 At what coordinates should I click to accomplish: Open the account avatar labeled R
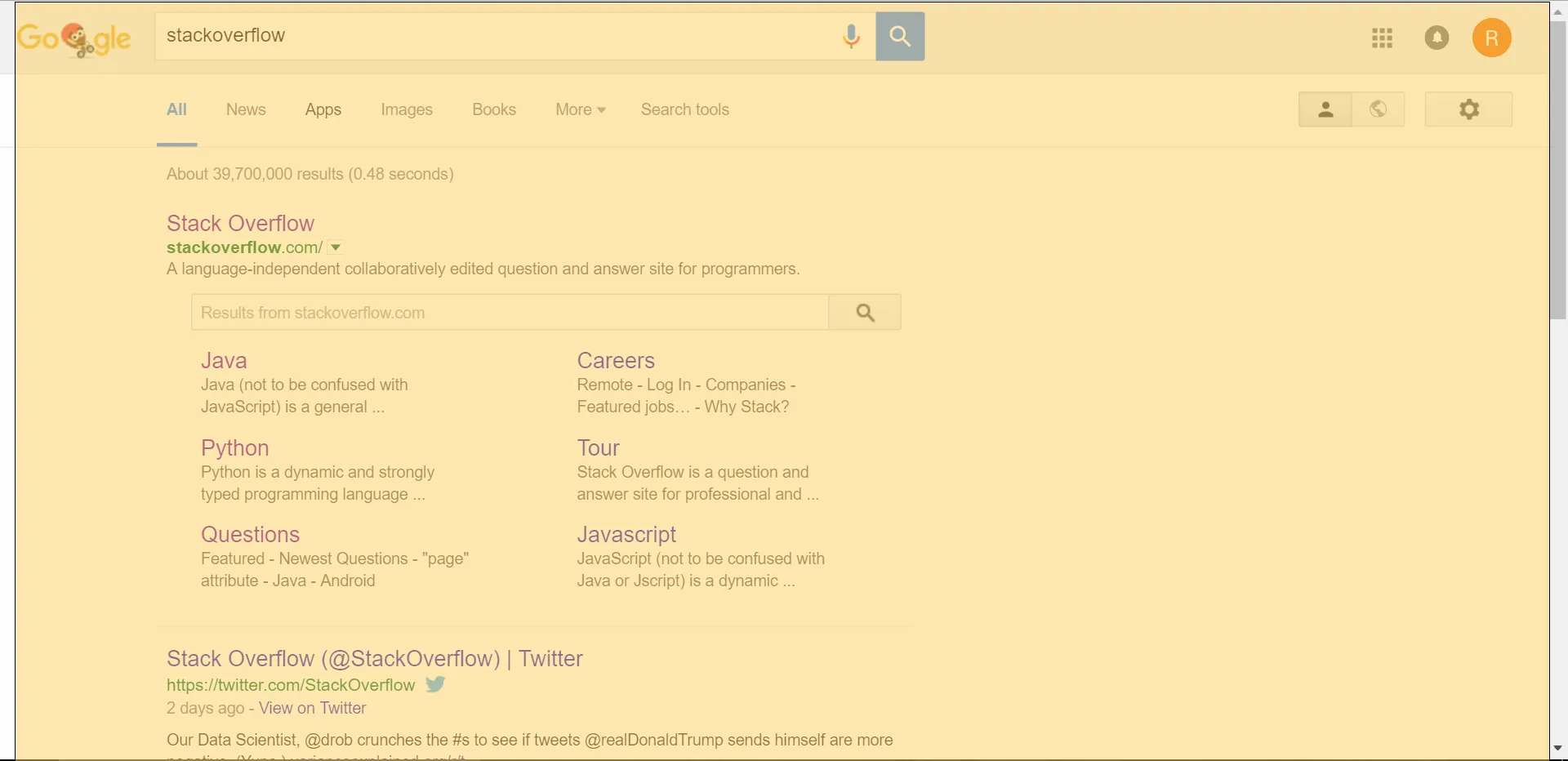point(1491,38)
